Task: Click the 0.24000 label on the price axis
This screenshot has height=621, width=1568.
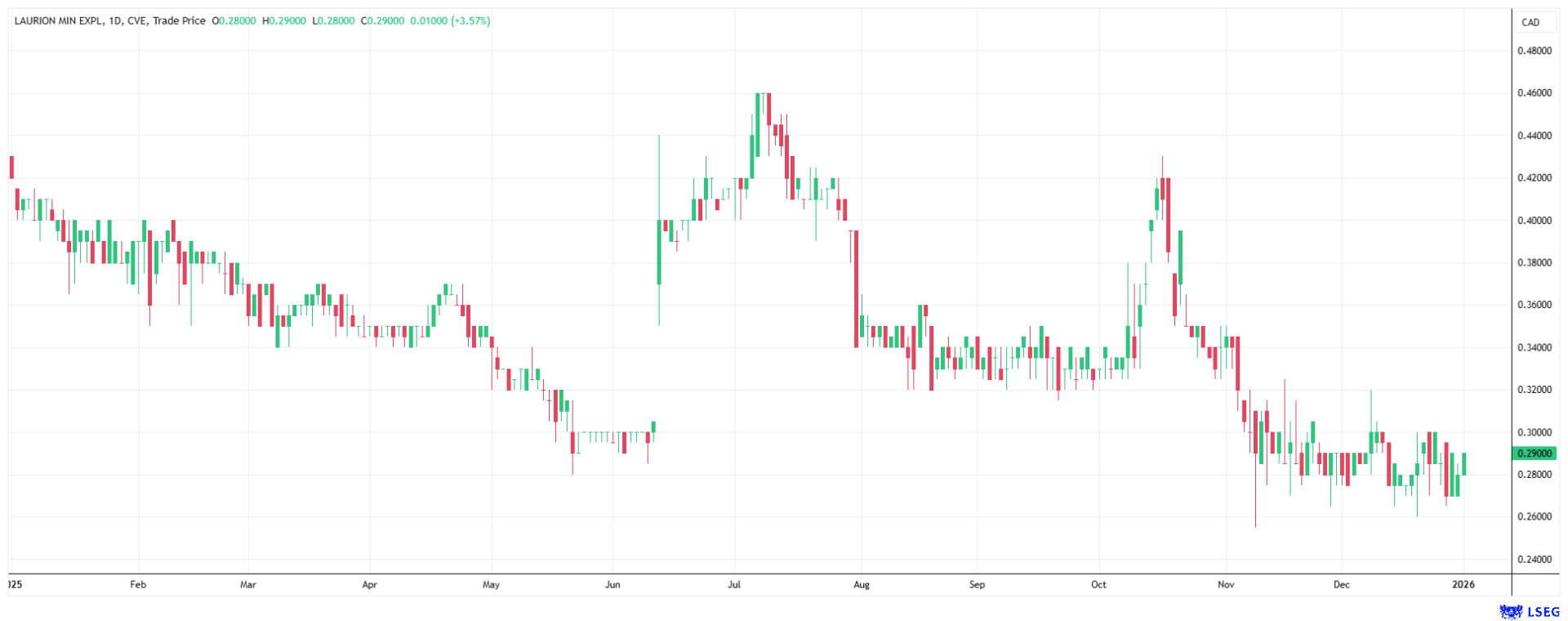Action: point(1534,560)
